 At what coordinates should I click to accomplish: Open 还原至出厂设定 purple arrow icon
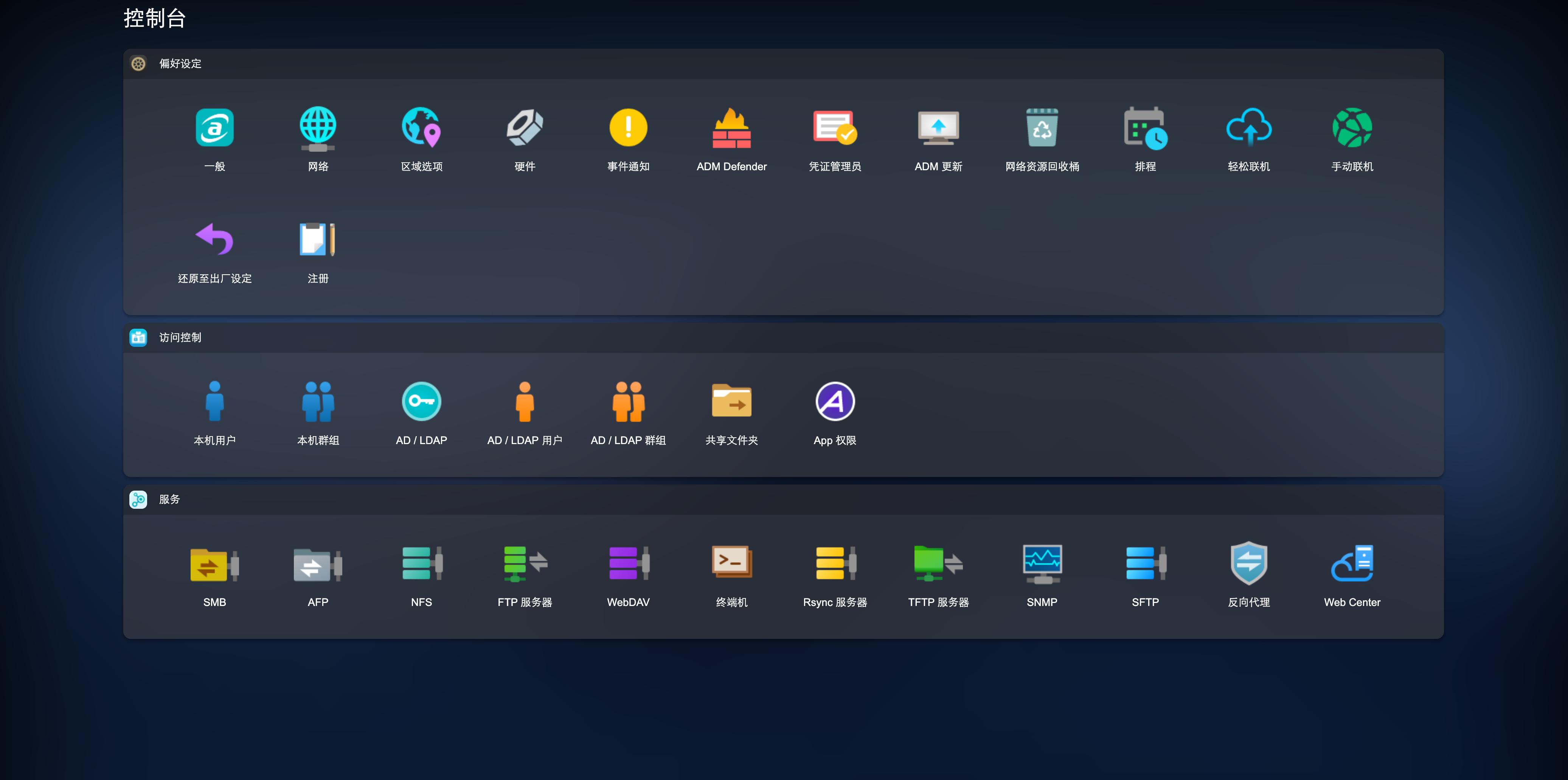pyautogui.click(x=214, y=239)
